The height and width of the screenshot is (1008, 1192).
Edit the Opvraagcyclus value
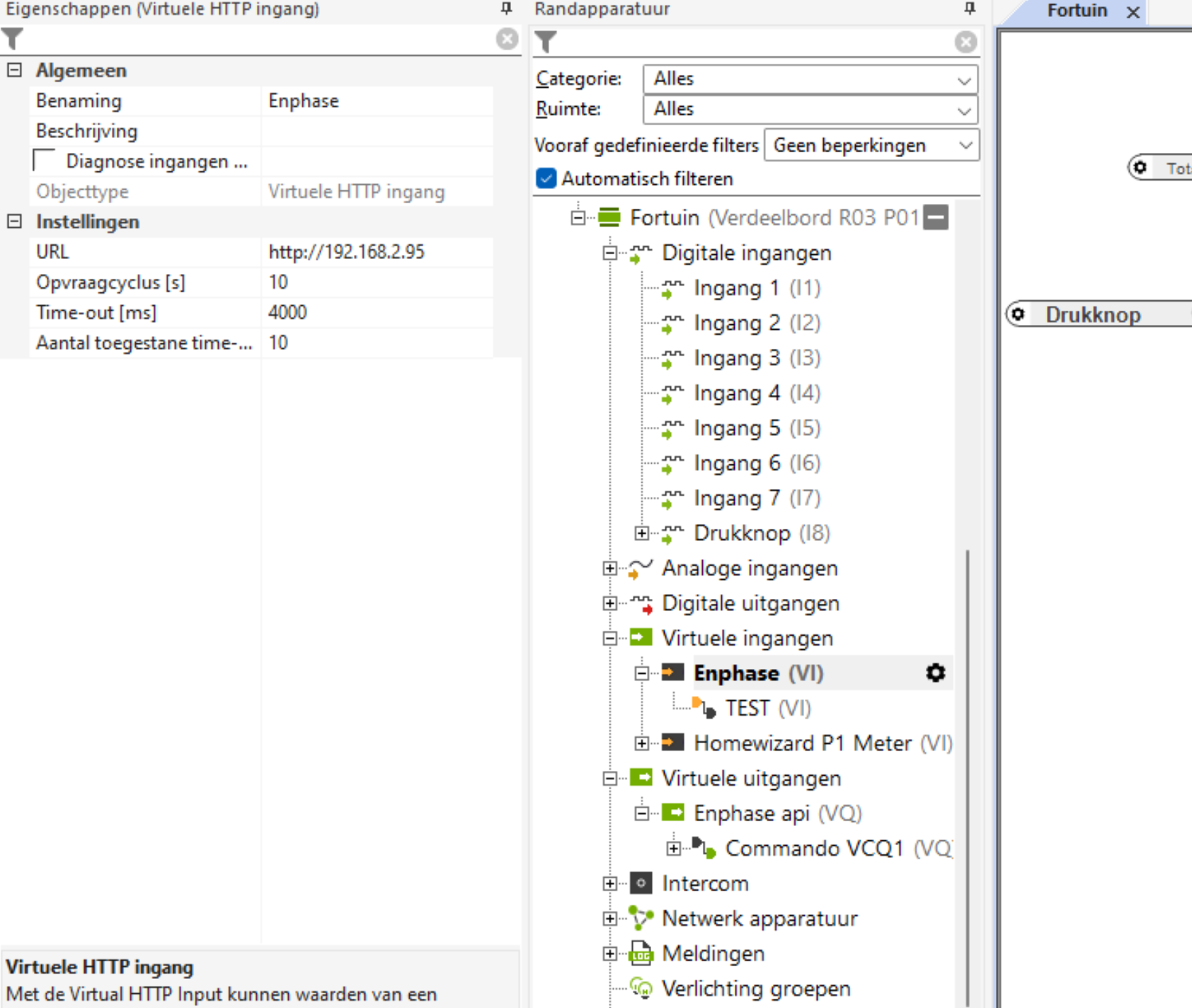pos(377,282)
